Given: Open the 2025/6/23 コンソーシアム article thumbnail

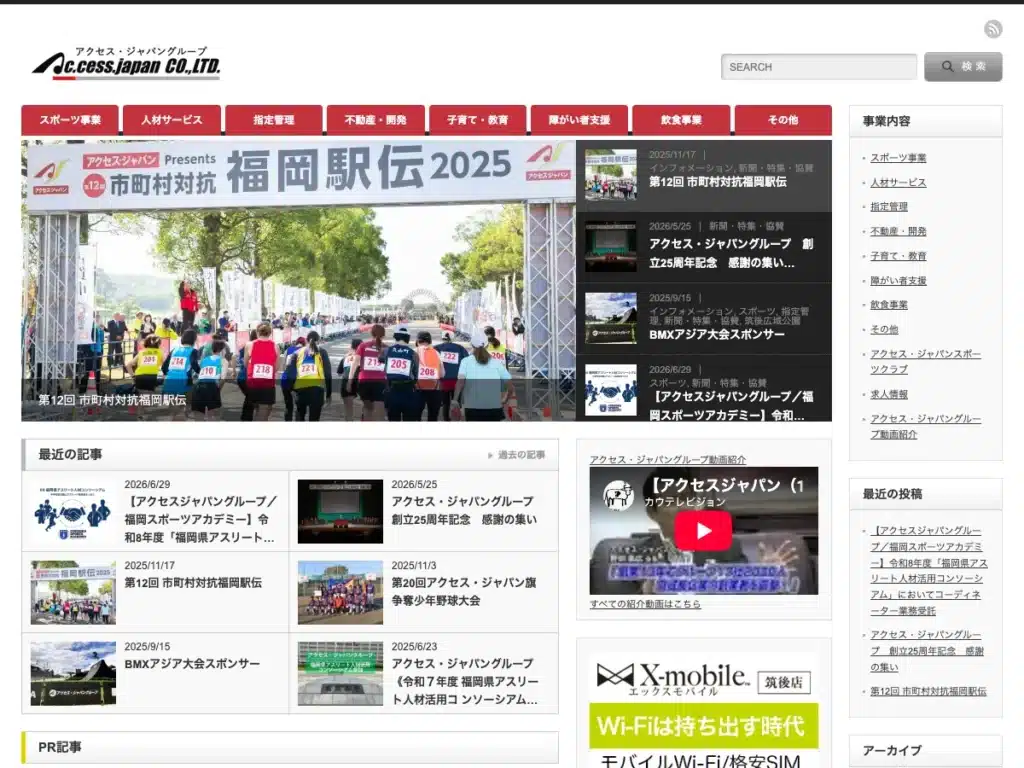Looking at the screenshot, I should [x=340, y=673].
